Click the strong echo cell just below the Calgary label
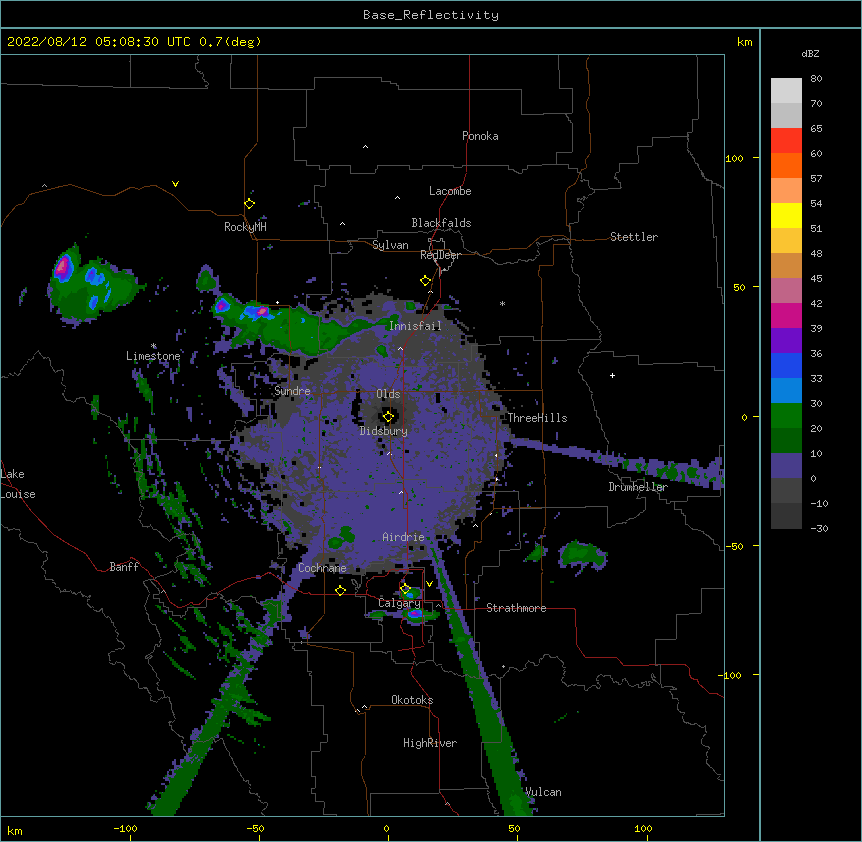The image size is (862, 842). coord(415,614)
